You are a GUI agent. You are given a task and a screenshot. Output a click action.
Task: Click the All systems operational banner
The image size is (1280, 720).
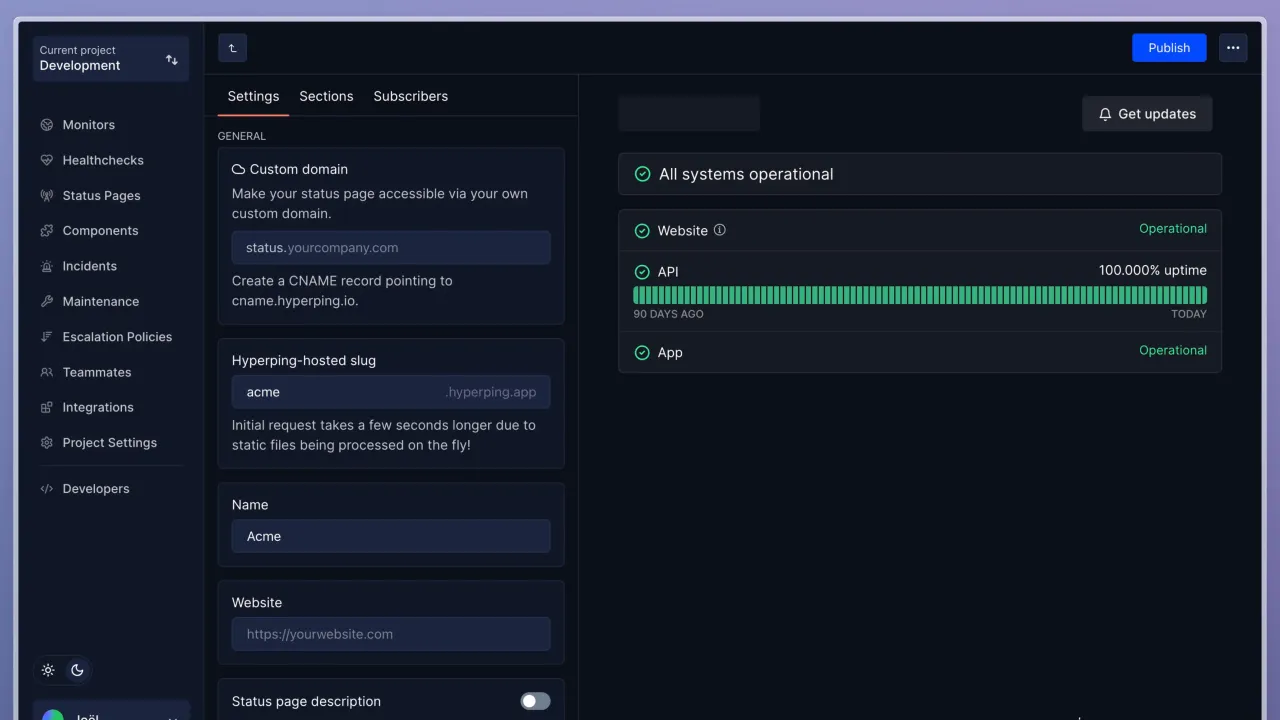920,174
